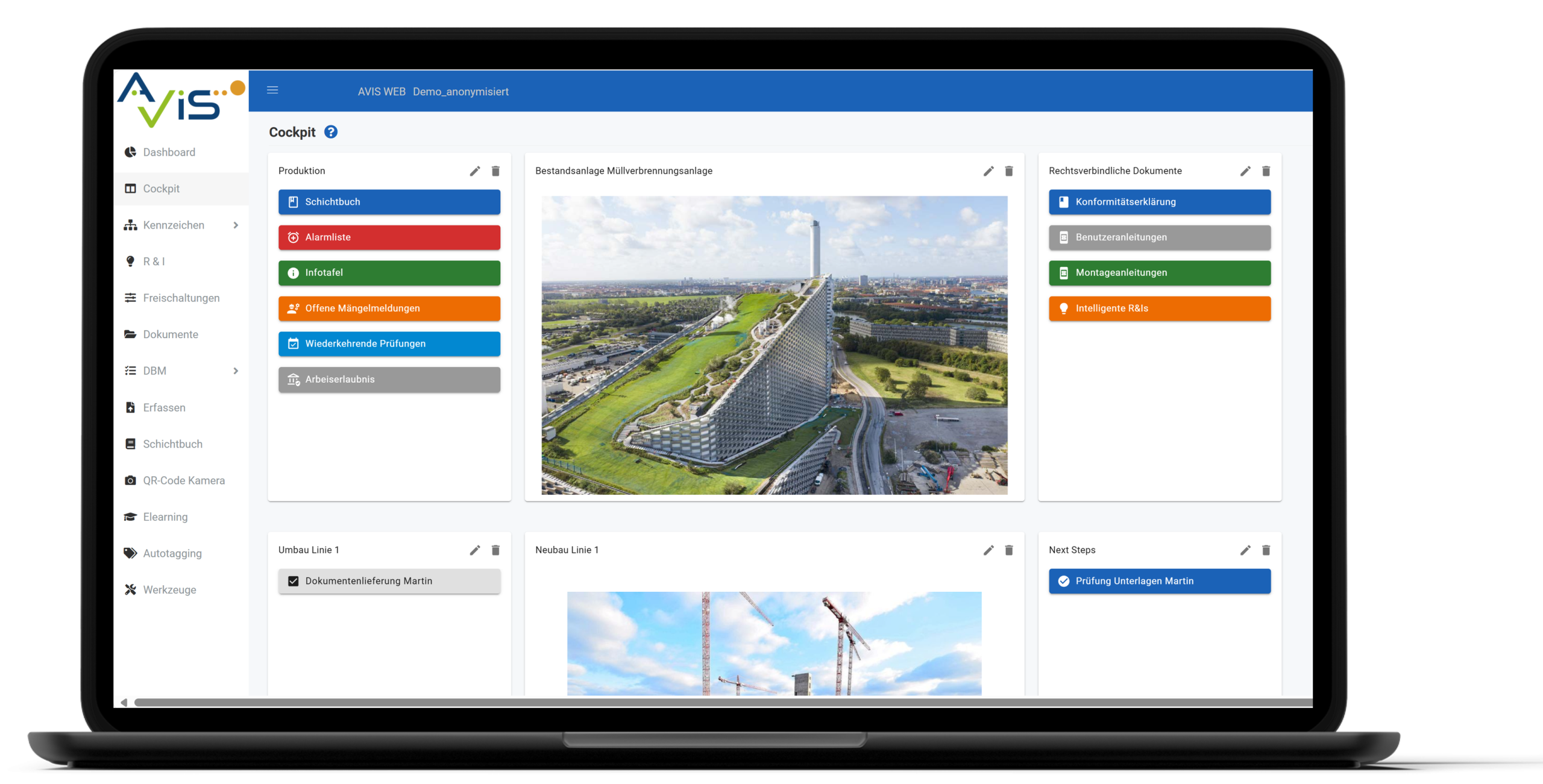This screenshot has height=784, width=1543.
Task: Open QR-Code Kamera sidebar item
Action: [183, 481]
